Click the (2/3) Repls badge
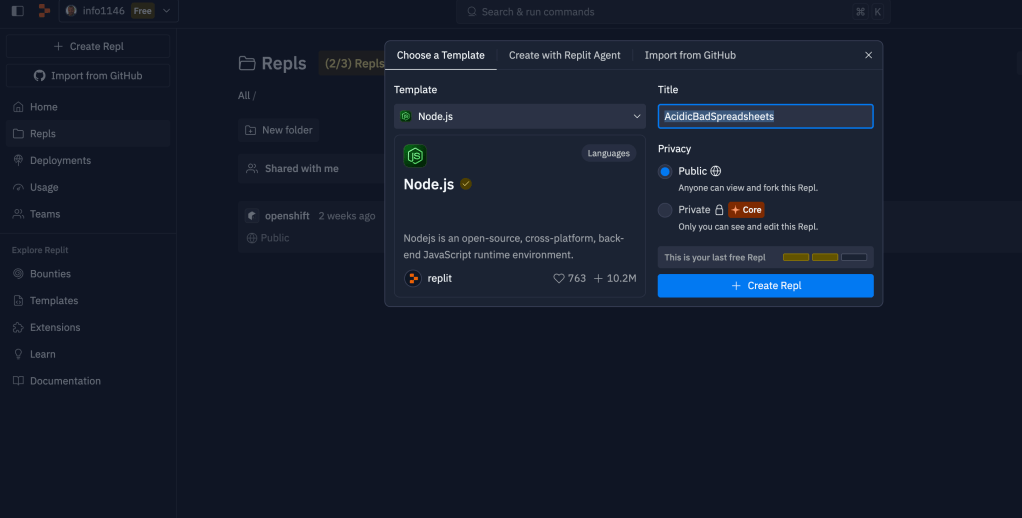1022x518 pixels. [x=354, y=63]
